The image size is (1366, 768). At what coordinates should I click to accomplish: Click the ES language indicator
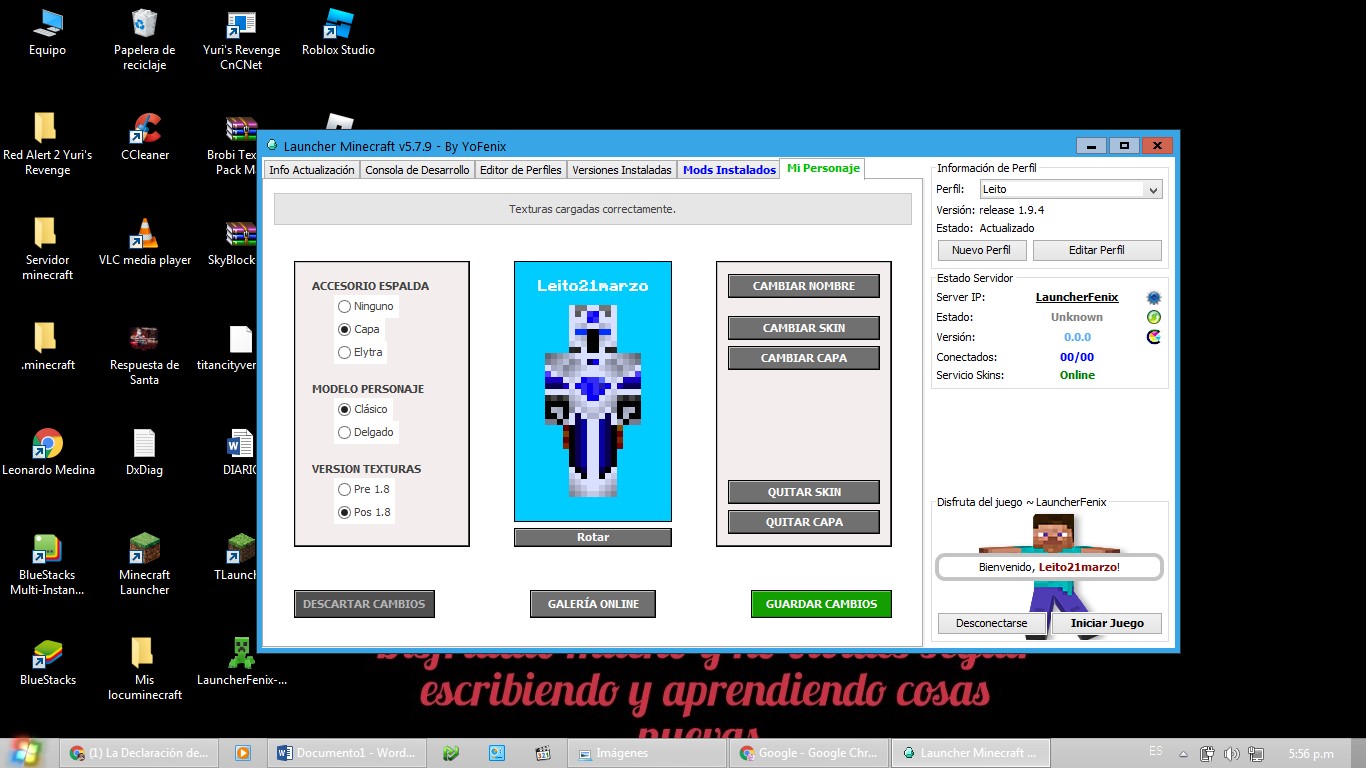click(1156, 751)
